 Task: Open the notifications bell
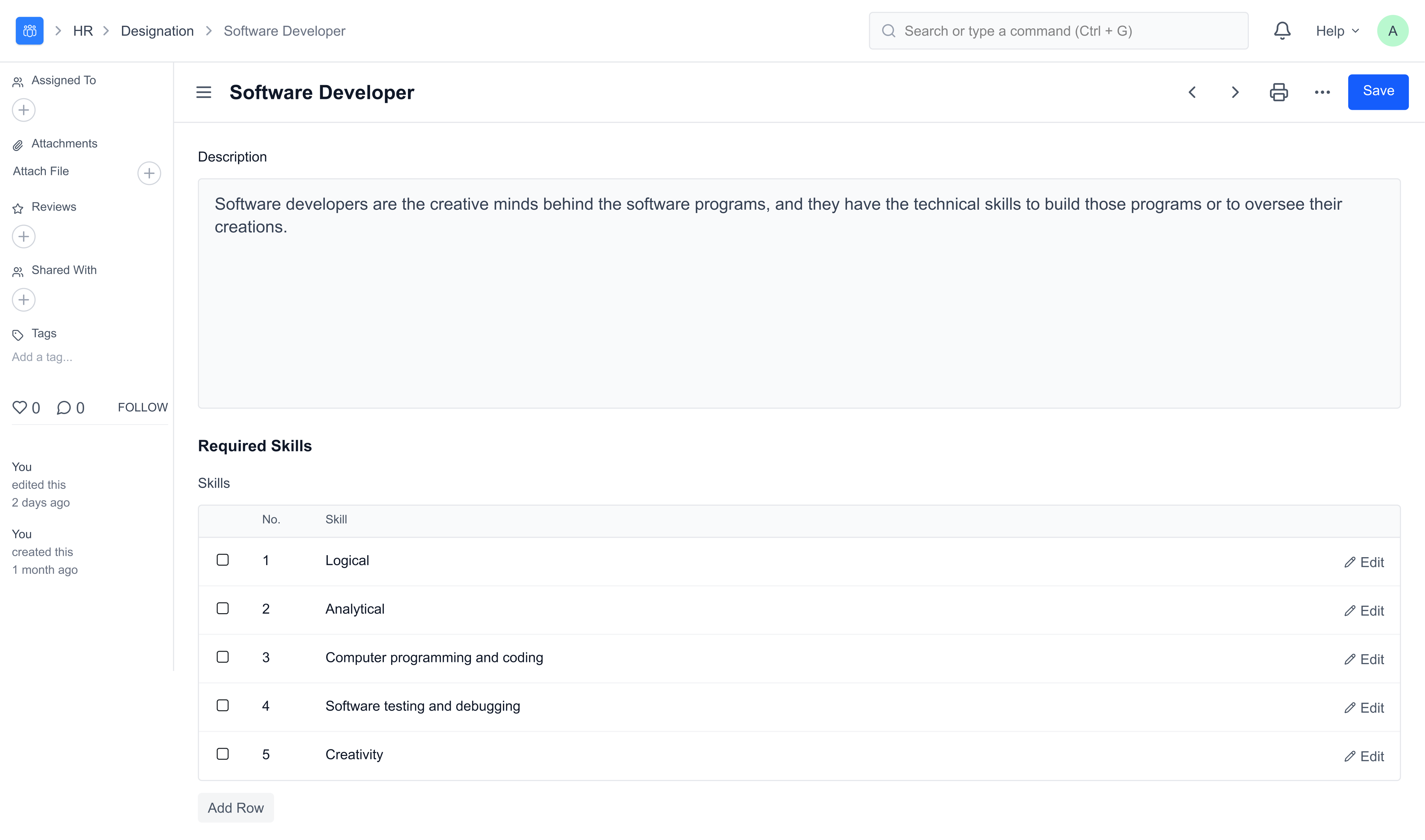[1282, 31]
